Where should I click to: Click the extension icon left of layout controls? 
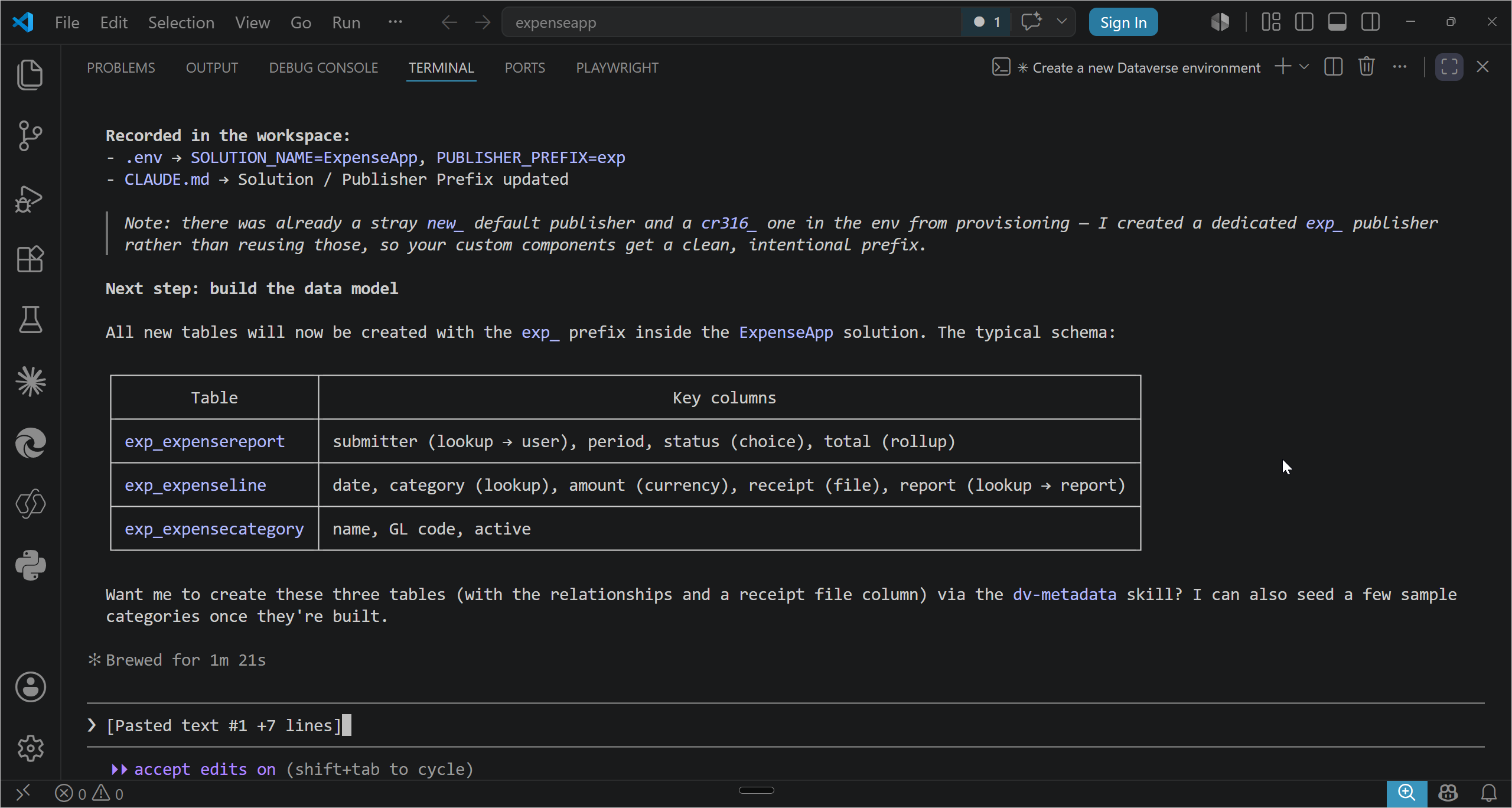pos(1220,22)
